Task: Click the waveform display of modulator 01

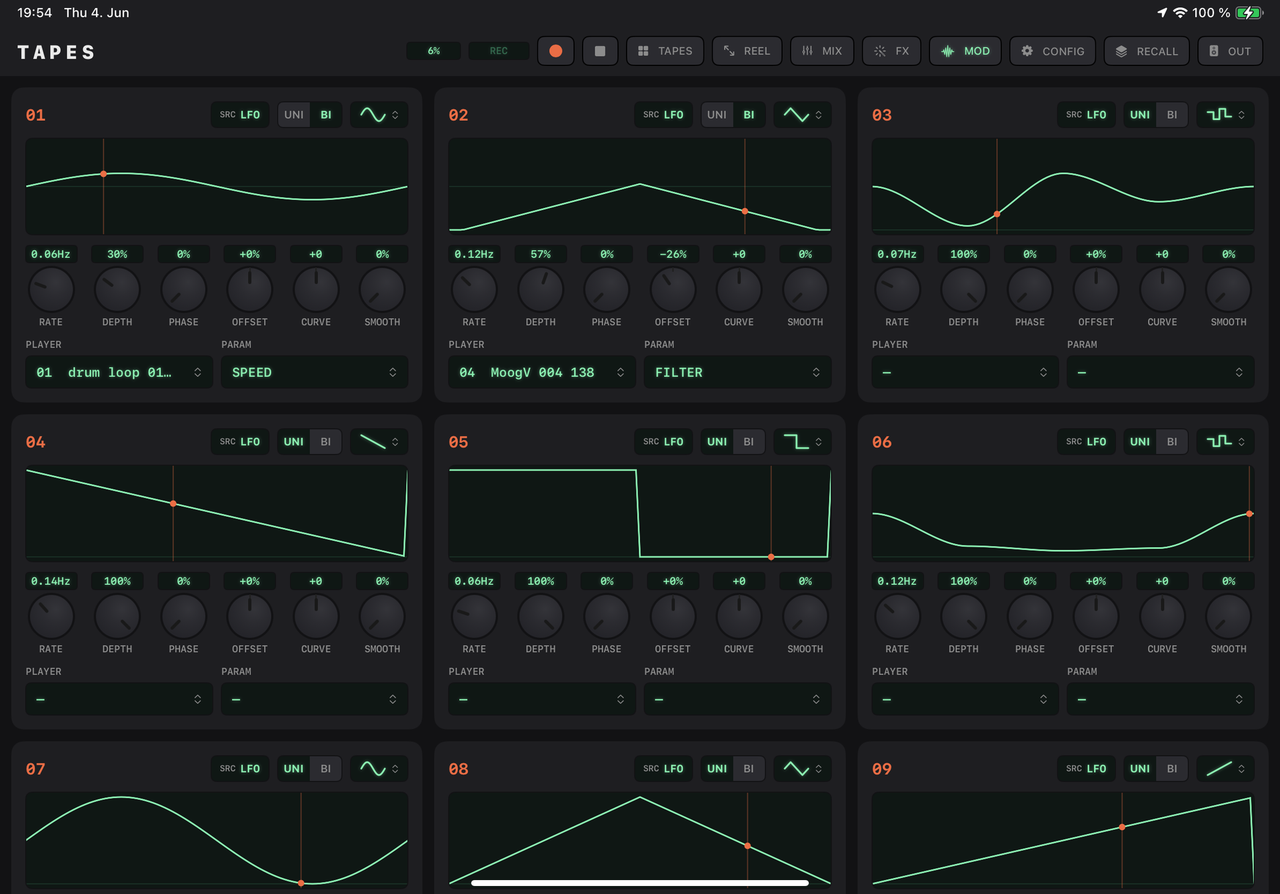Action: point(217,186)
